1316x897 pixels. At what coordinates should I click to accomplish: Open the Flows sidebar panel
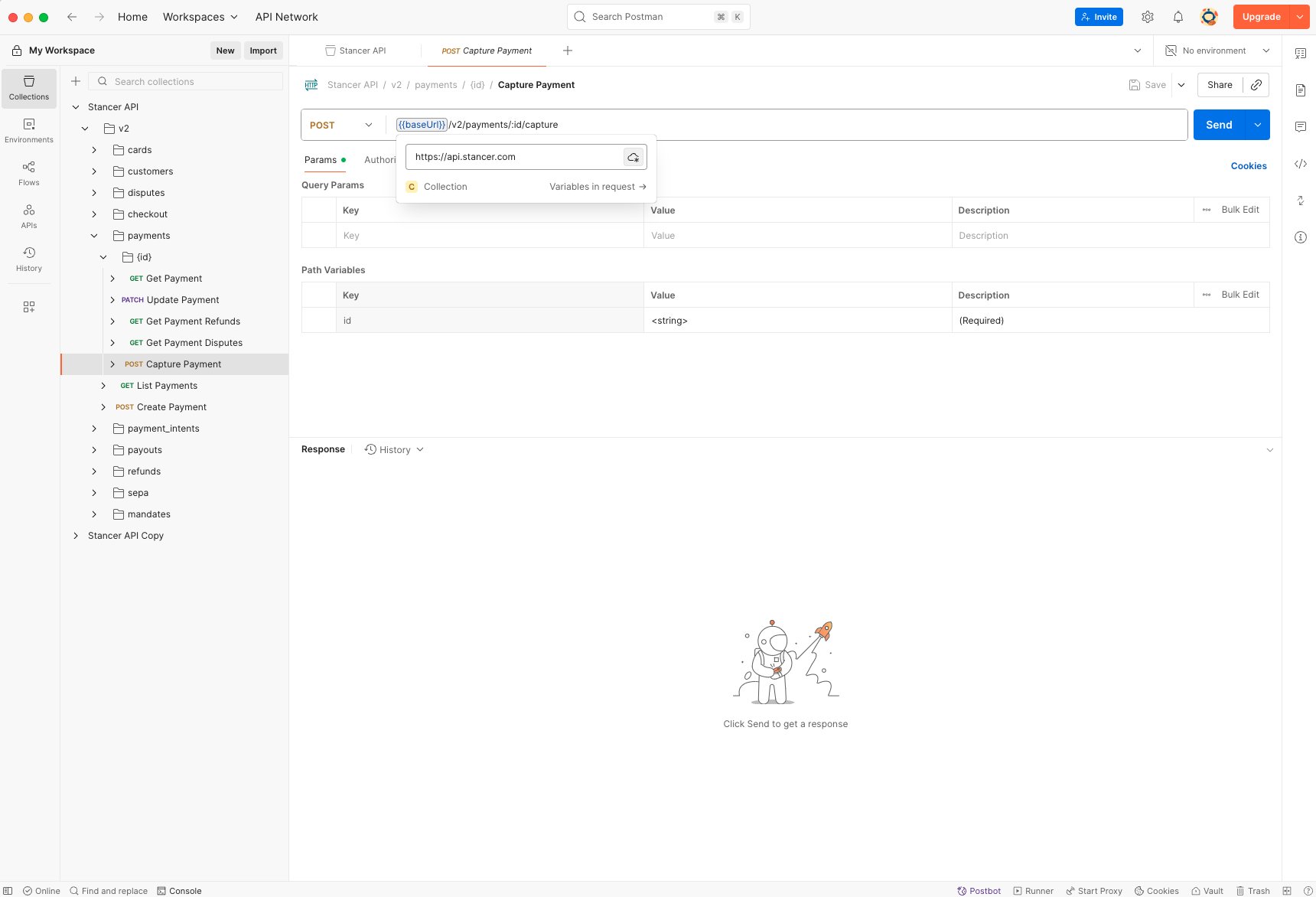click(x=29, y=173)
